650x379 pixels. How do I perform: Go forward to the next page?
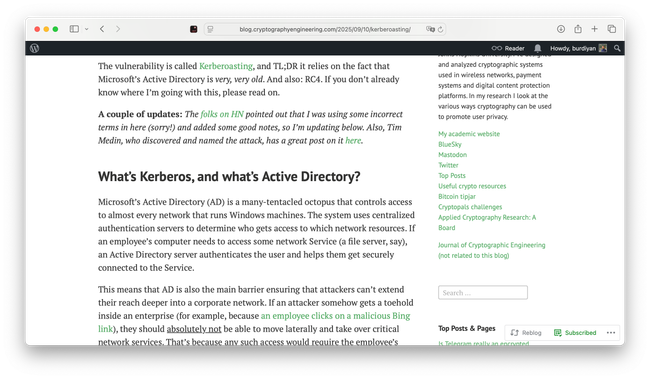pyautogui.click(x=118, y=29)
